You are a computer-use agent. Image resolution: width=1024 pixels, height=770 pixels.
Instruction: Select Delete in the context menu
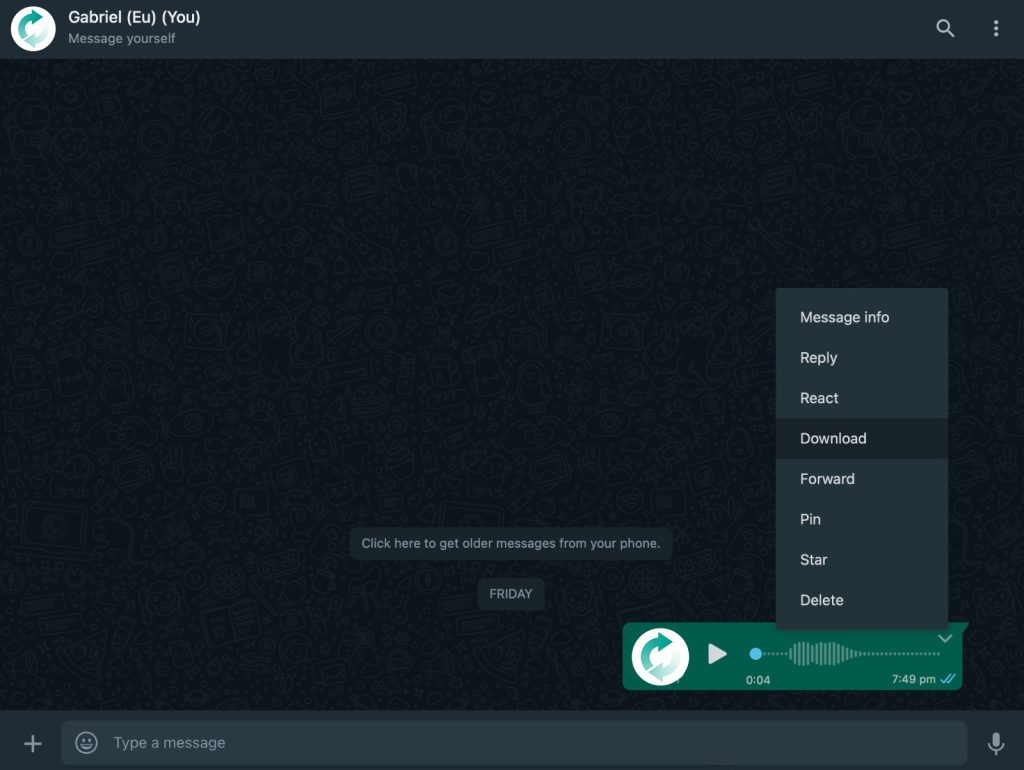click(x=861, y=601)
